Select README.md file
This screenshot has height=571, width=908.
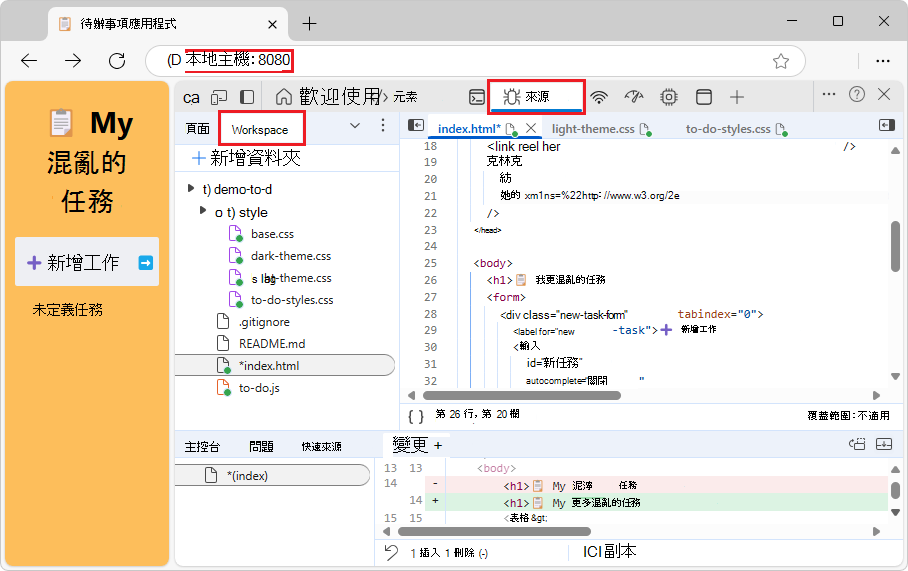point(272,344)
